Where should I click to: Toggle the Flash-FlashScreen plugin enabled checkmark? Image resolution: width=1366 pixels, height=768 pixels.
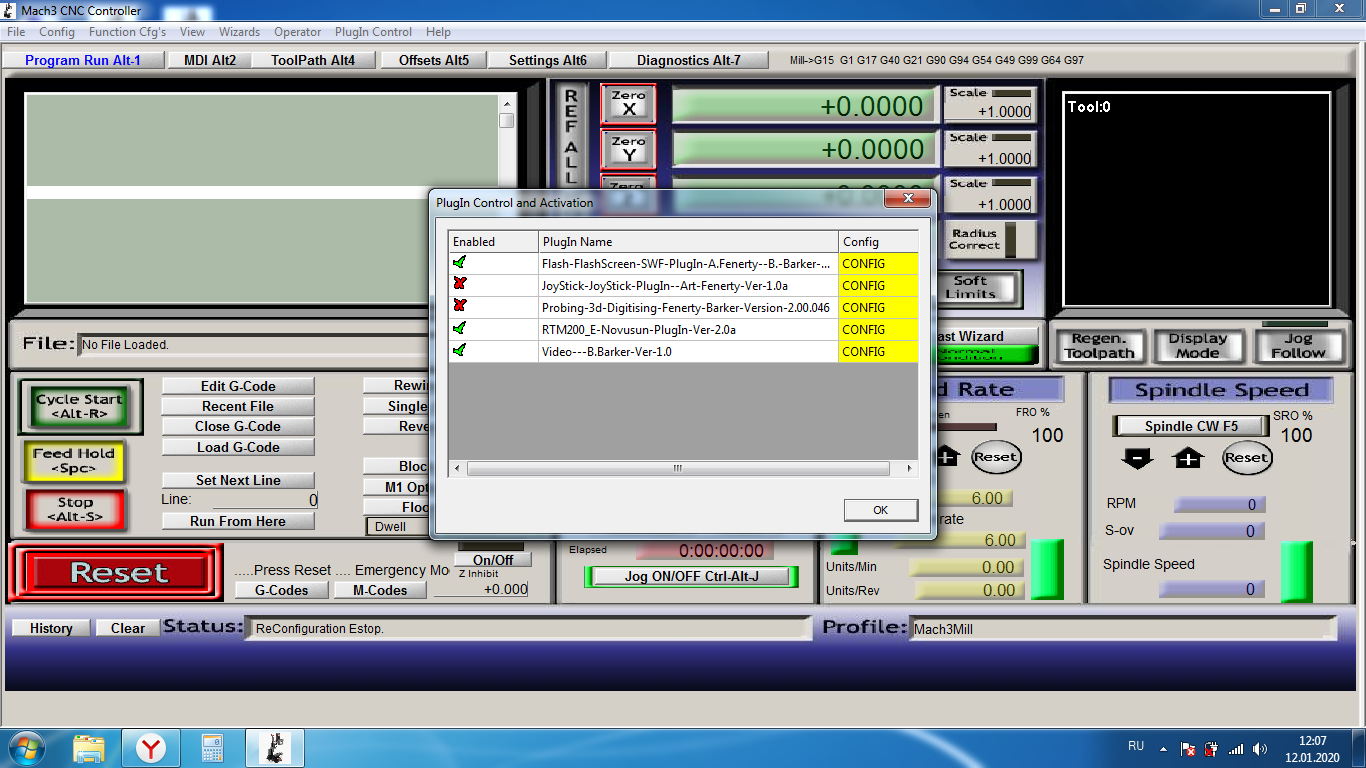click(x=460, y=263)
